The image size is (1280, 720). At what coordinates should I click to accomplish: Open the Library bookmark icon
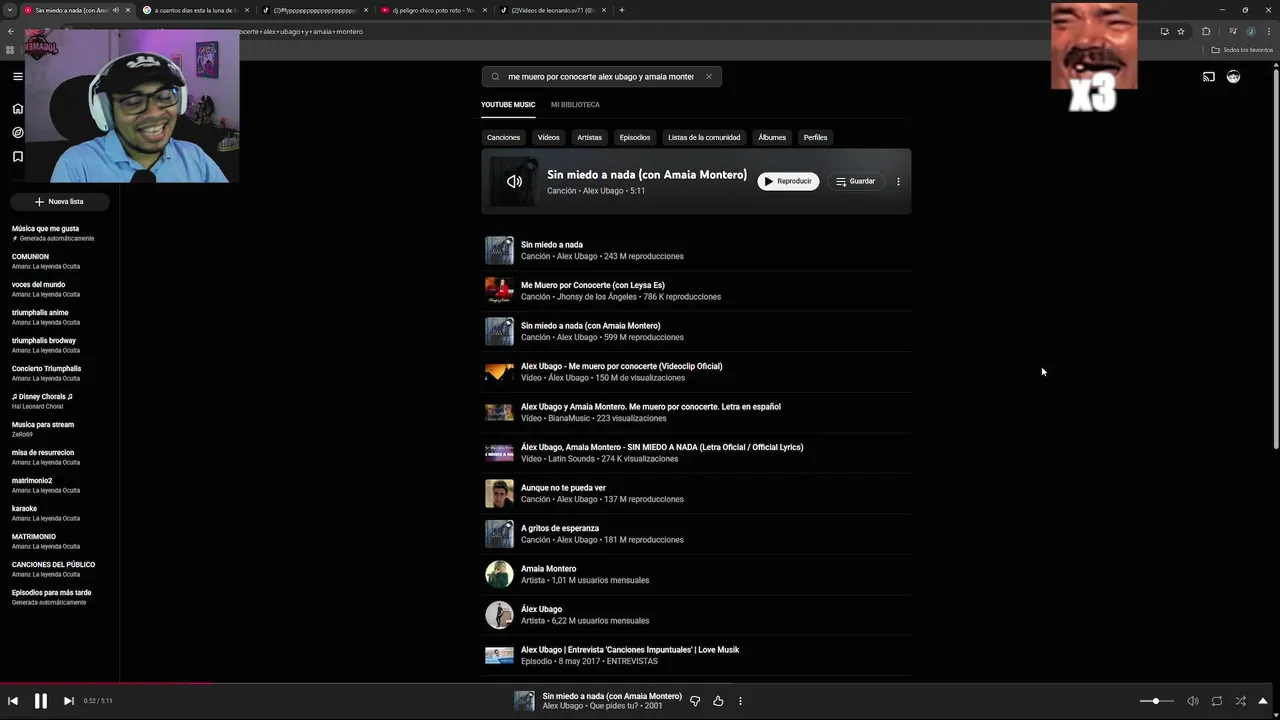[x=17, y=157]
